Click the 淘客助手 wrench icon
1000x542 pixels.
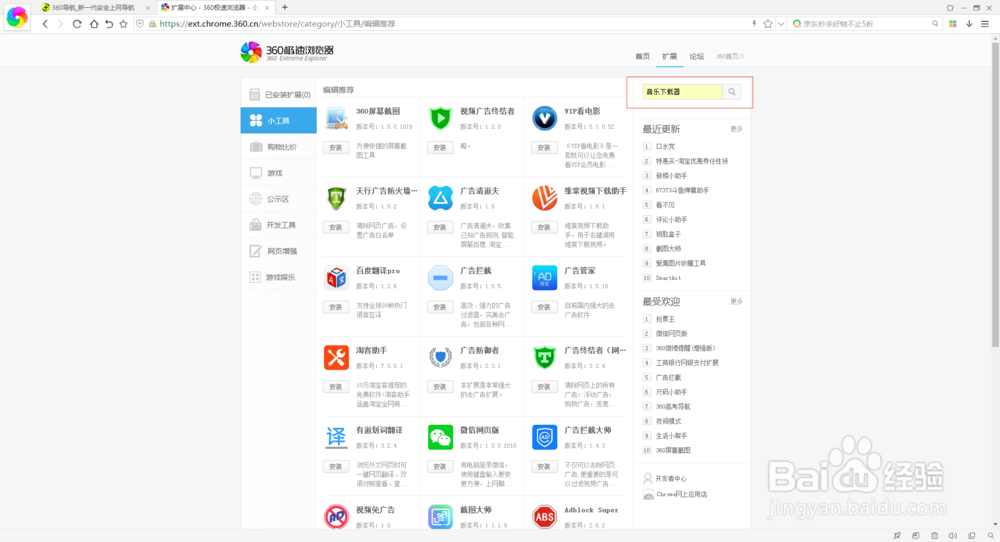336,358
